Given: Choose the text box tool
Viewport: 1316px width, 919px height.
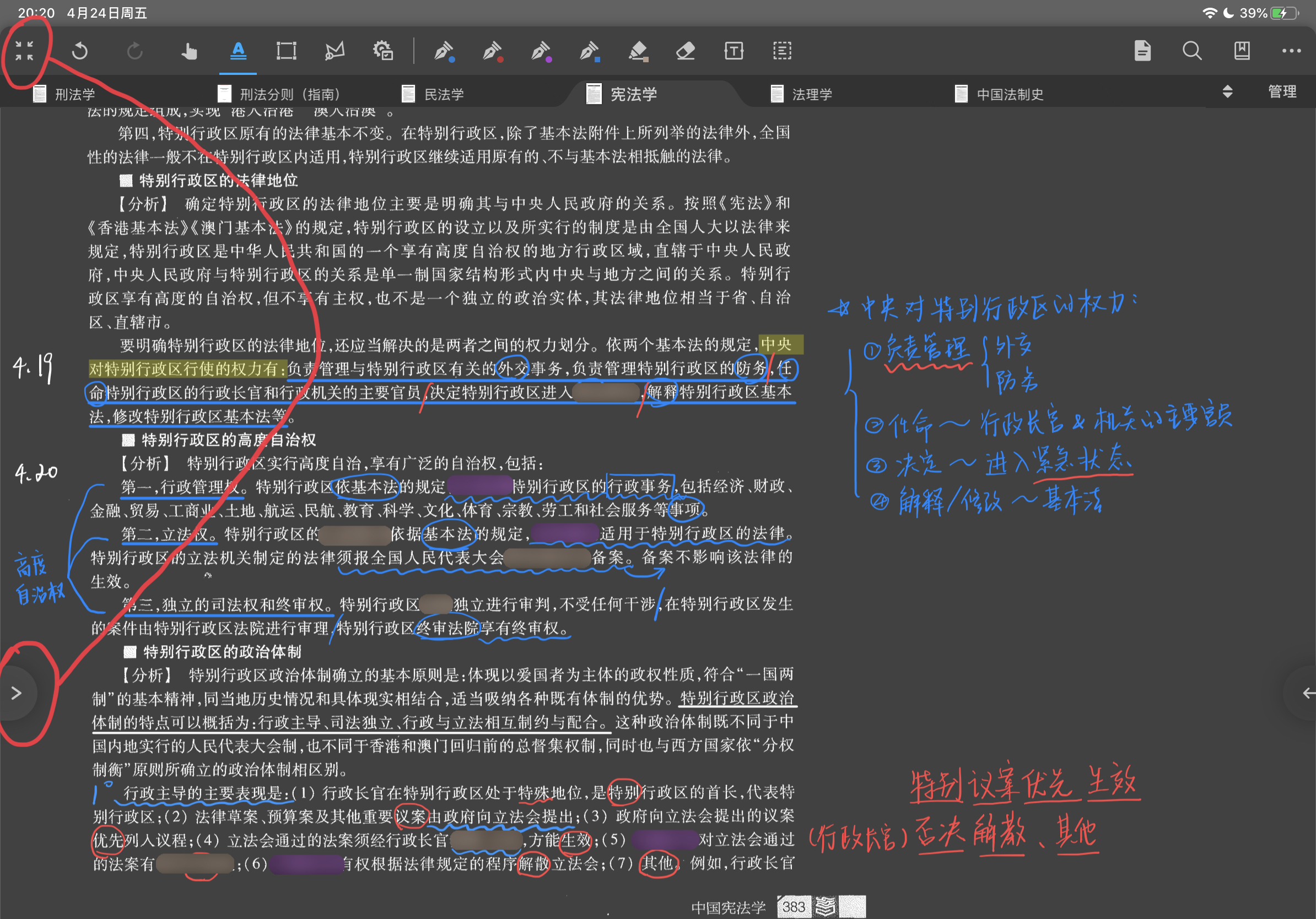Looking at the screenshot, I should pos(733,51).
